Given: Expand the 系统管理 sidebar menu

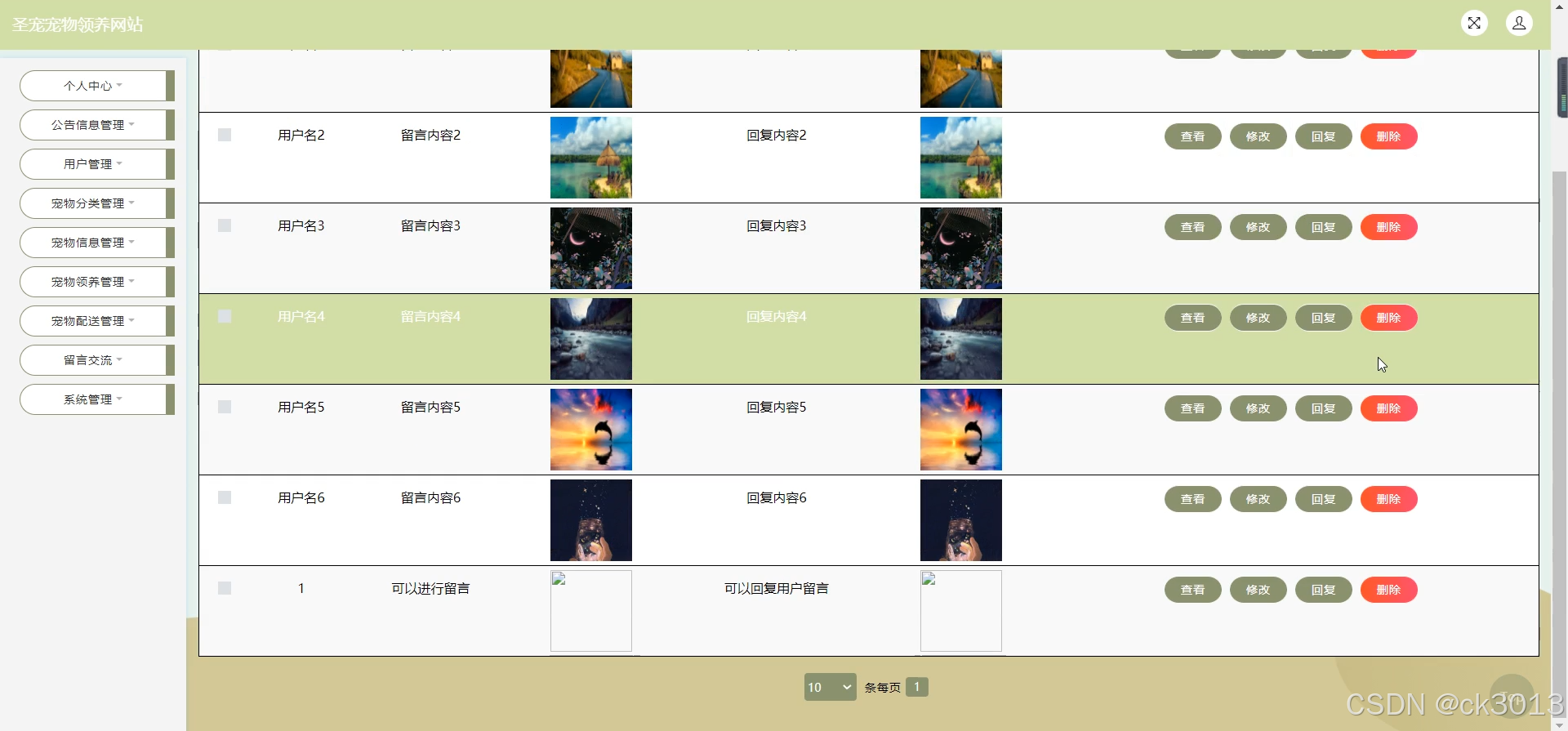Looking at the screenshot, I should pos(96,399).
